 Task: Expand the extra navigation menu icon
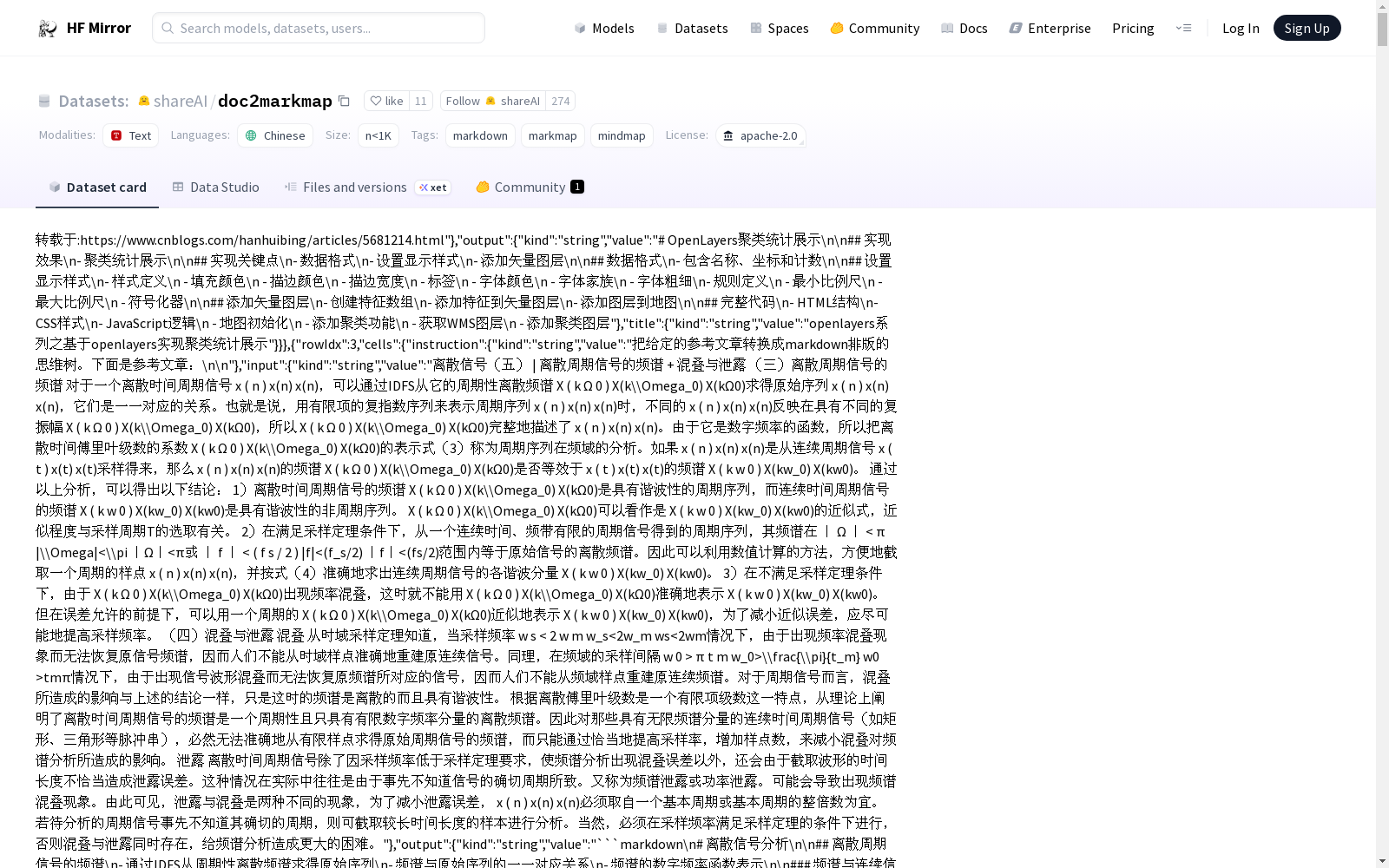(1183, 28)
